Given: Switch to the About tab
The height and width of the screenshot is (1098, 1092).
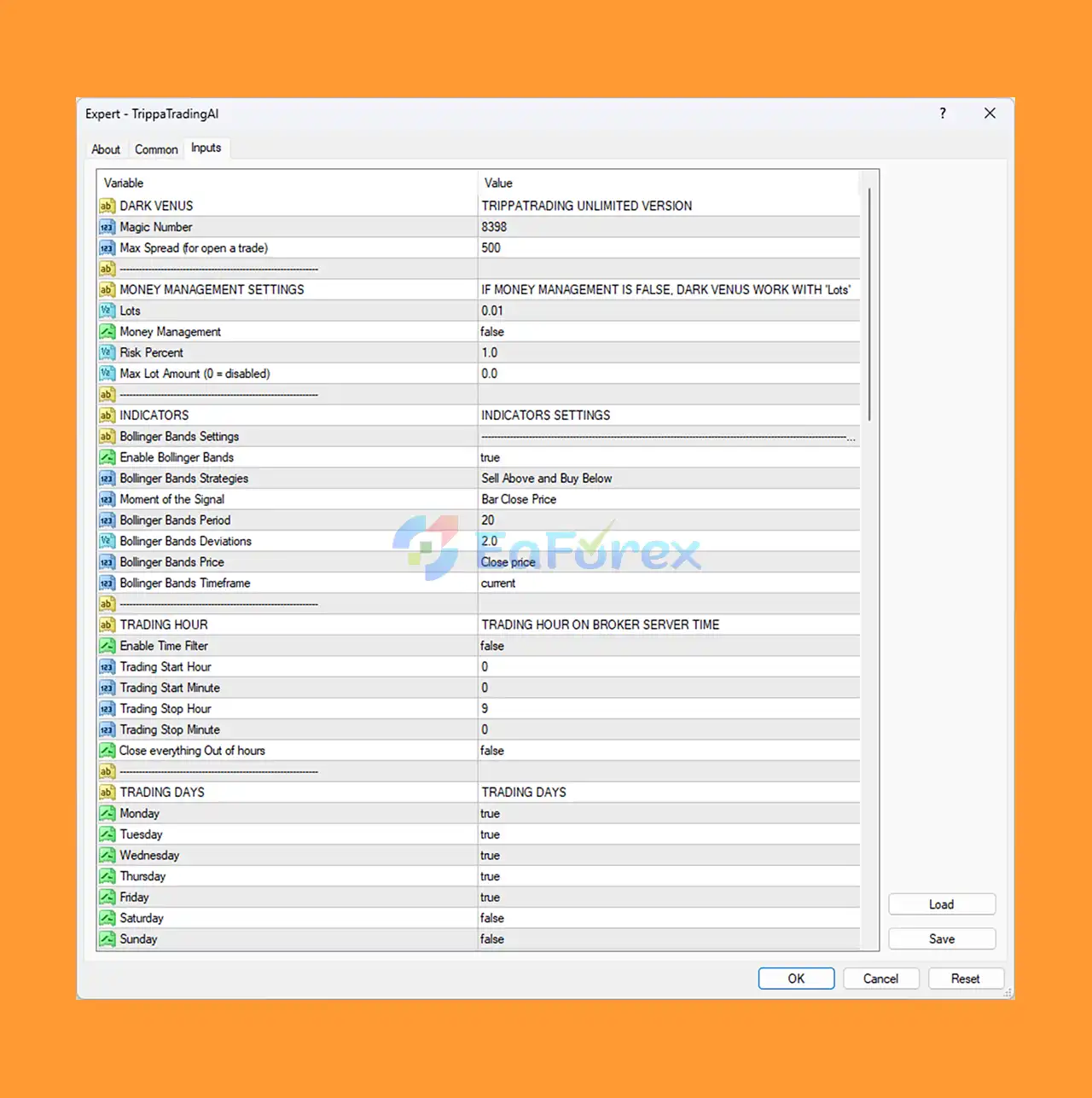Looking at the screenshot, I should (106, 149).
